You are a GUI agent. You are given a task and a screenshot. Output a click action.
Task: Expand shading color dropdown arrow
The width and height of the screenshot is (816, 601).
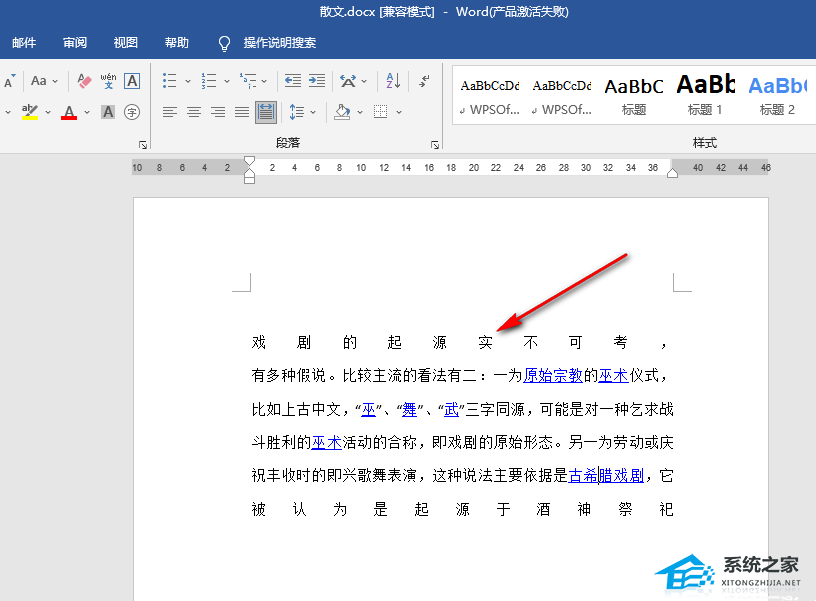360,112
